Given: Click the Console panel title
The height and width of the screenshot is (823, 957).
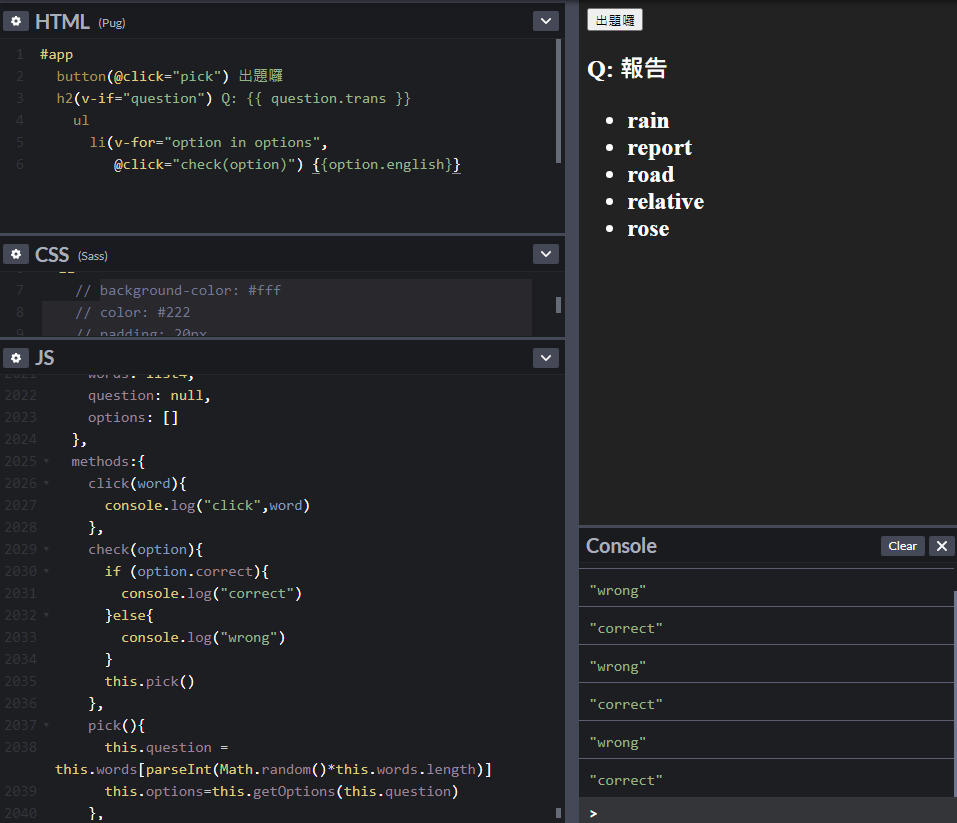Looking at the screenshot, I should (621, 546).
